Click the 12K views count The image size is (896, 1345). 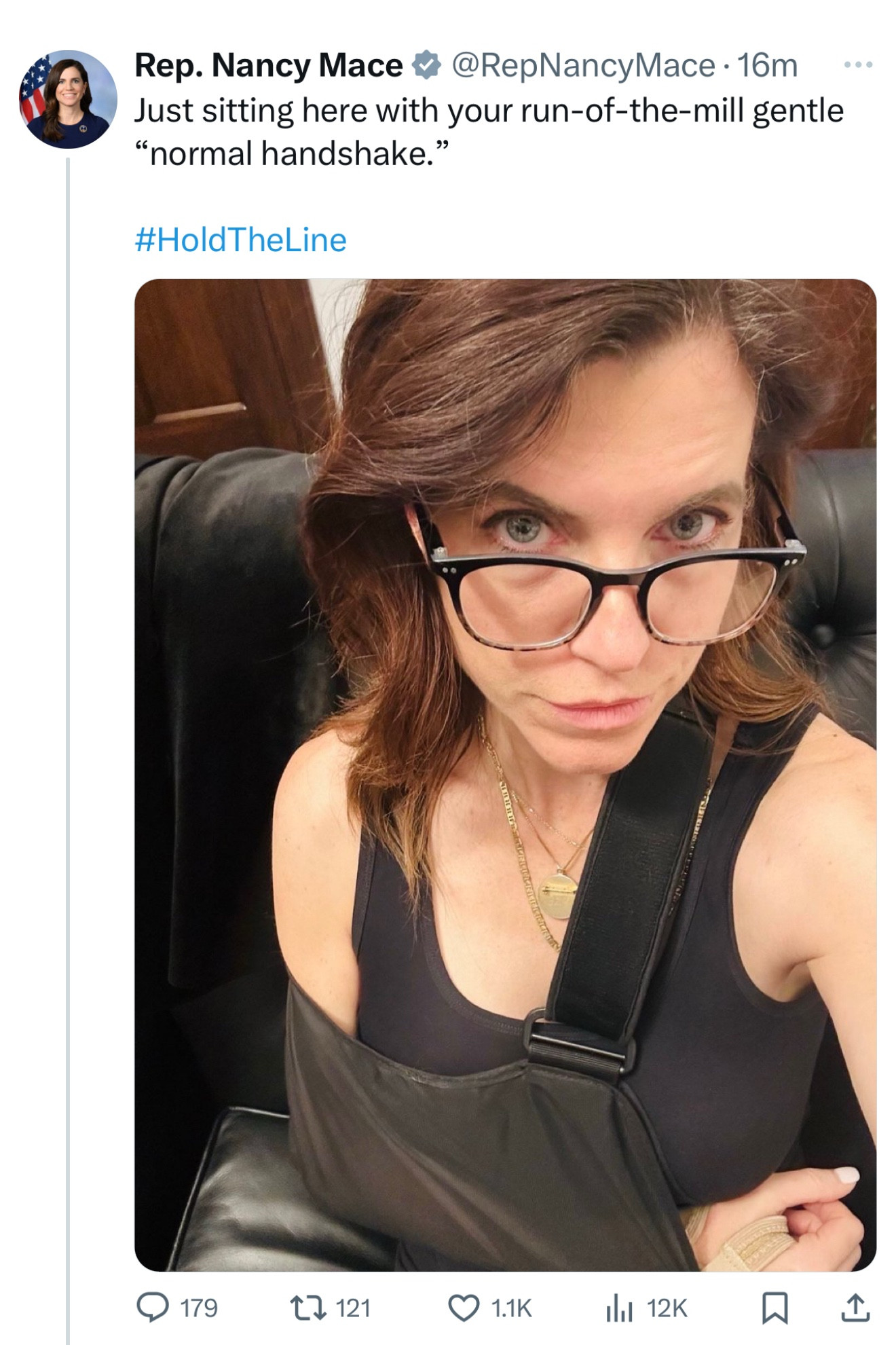pos(667,1308)
